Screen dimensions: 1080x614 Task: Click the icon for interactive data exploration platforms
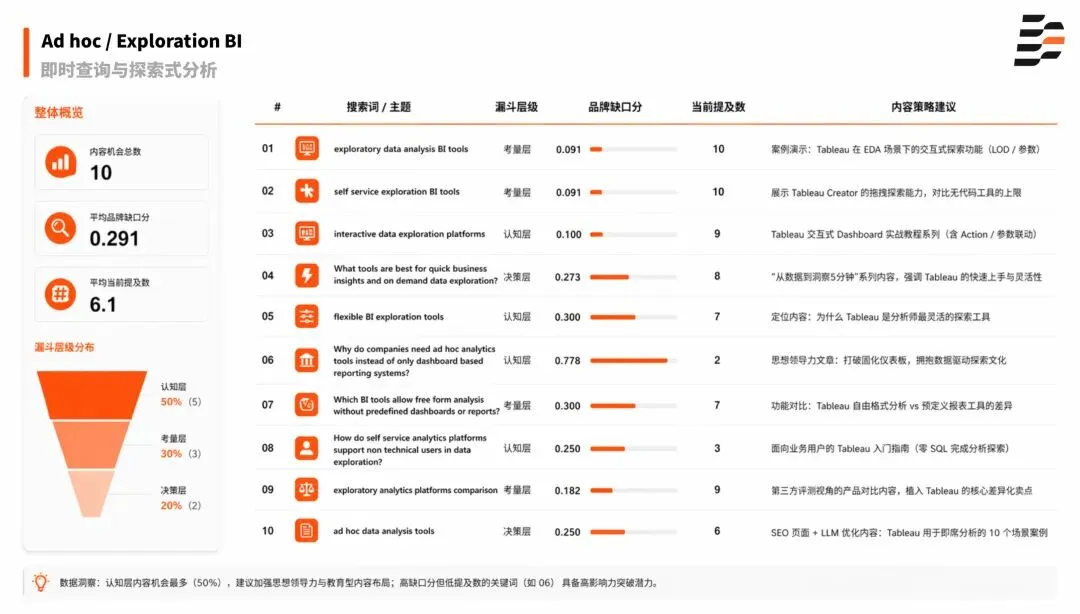pyautogui.click(x=307, y=234)
